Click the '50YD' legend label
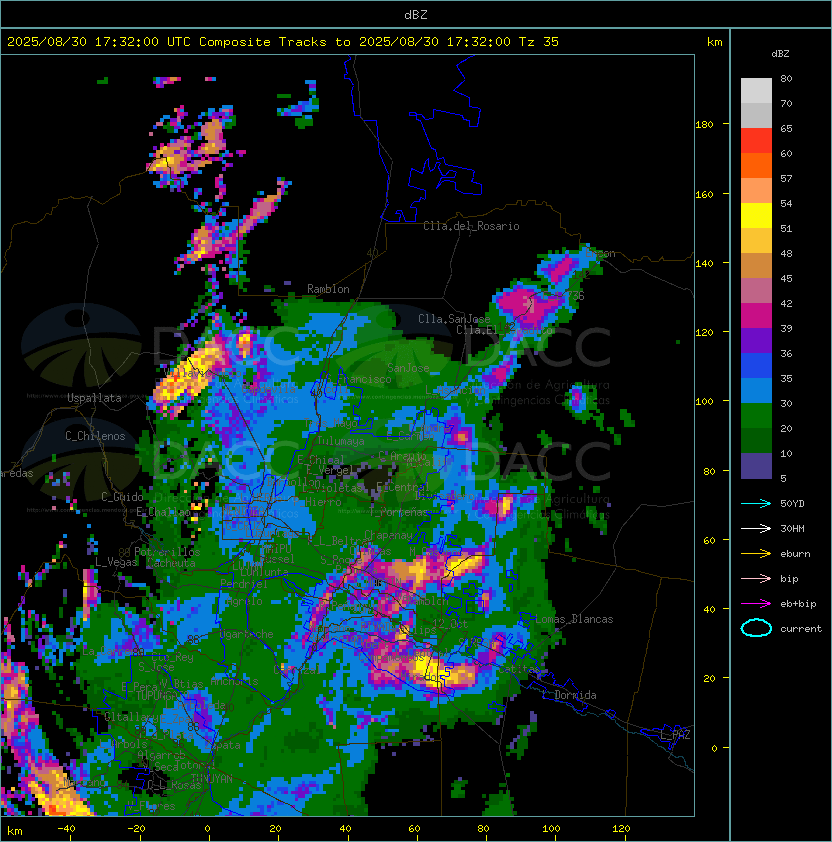 click(792, 504)
